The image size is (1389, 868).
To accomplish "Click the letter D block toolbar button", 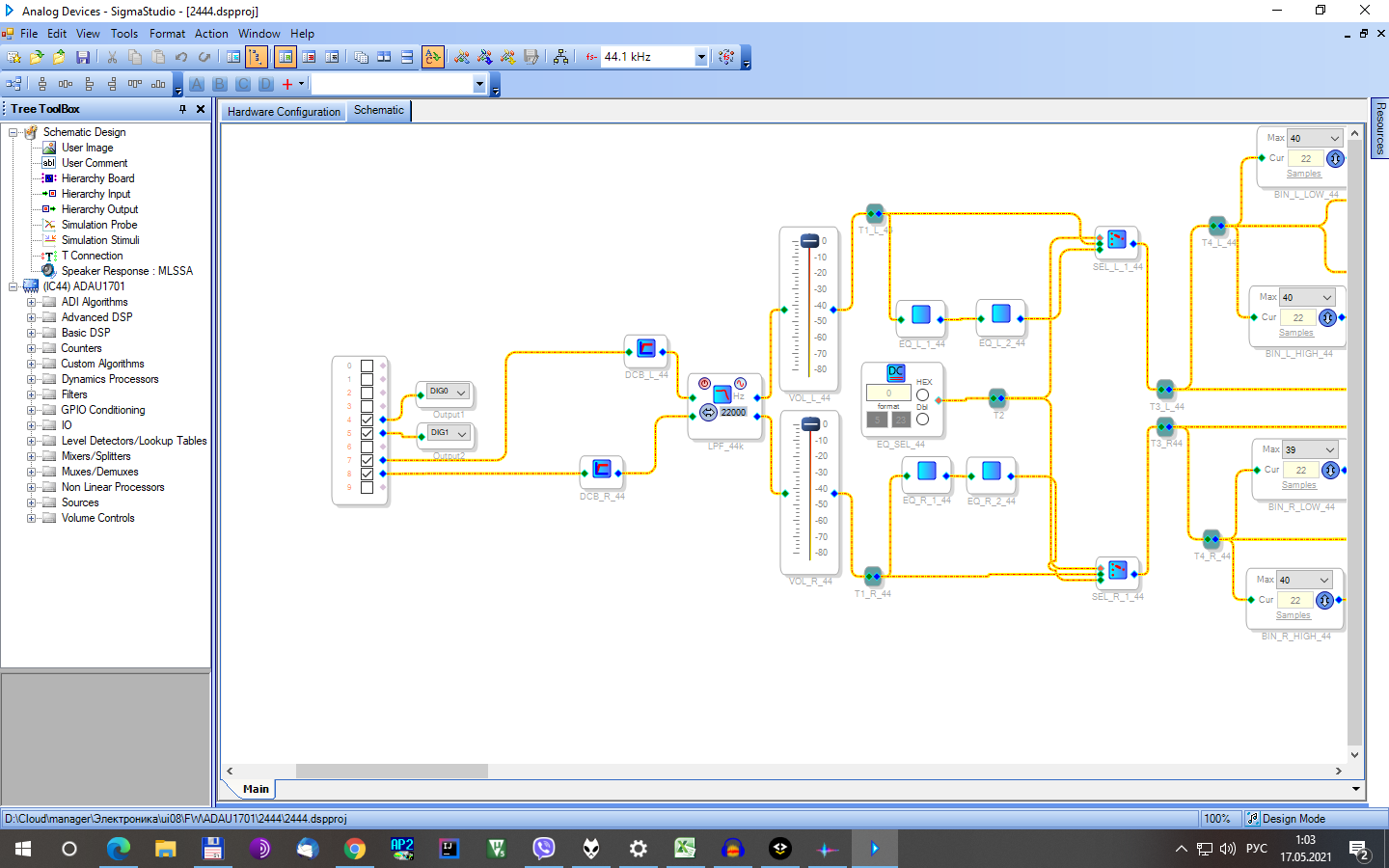I will pyautogui.click(x=266, y=84).
